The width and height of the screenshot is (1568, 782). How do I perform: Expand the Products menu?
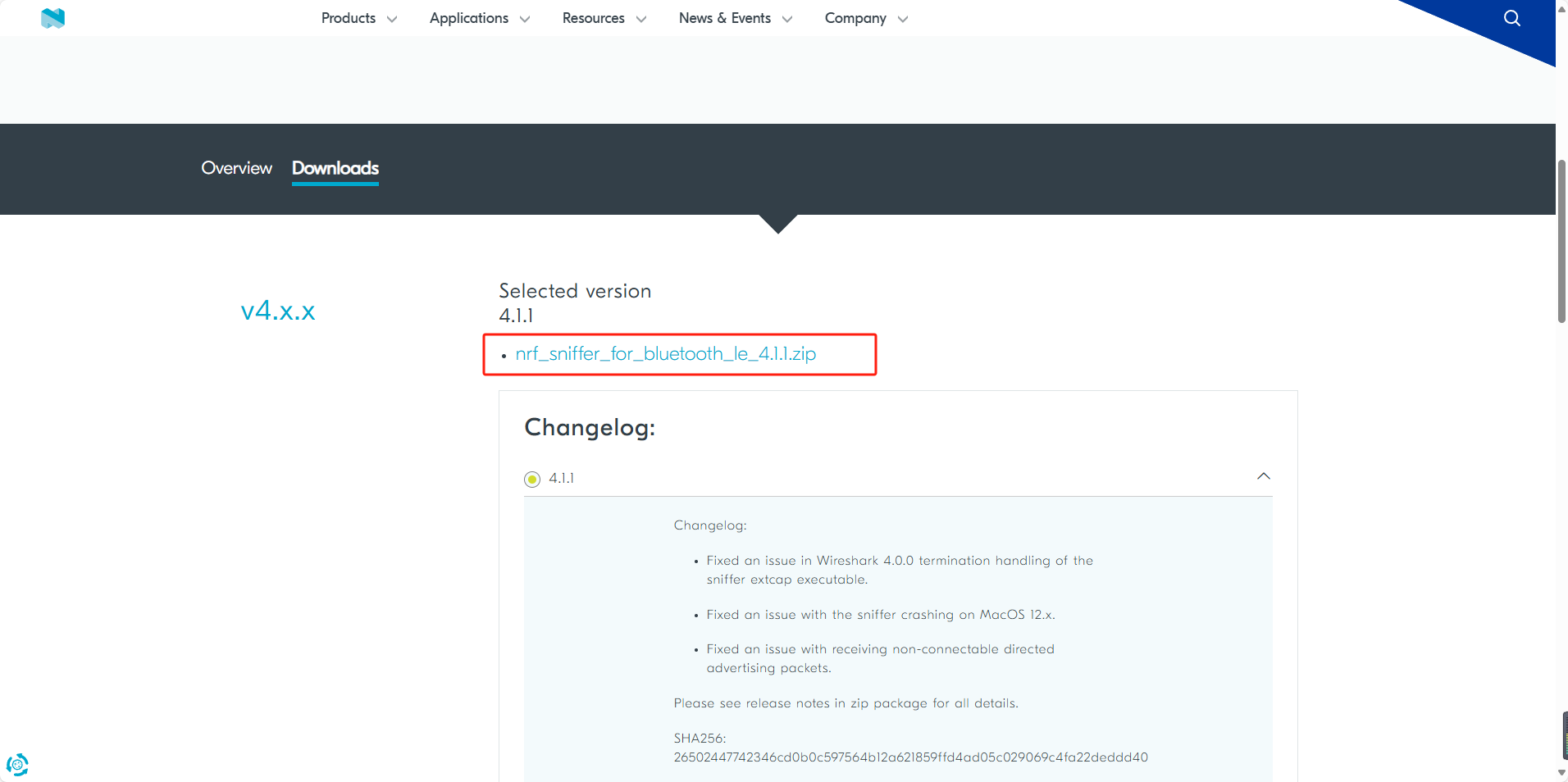point(349,18)
